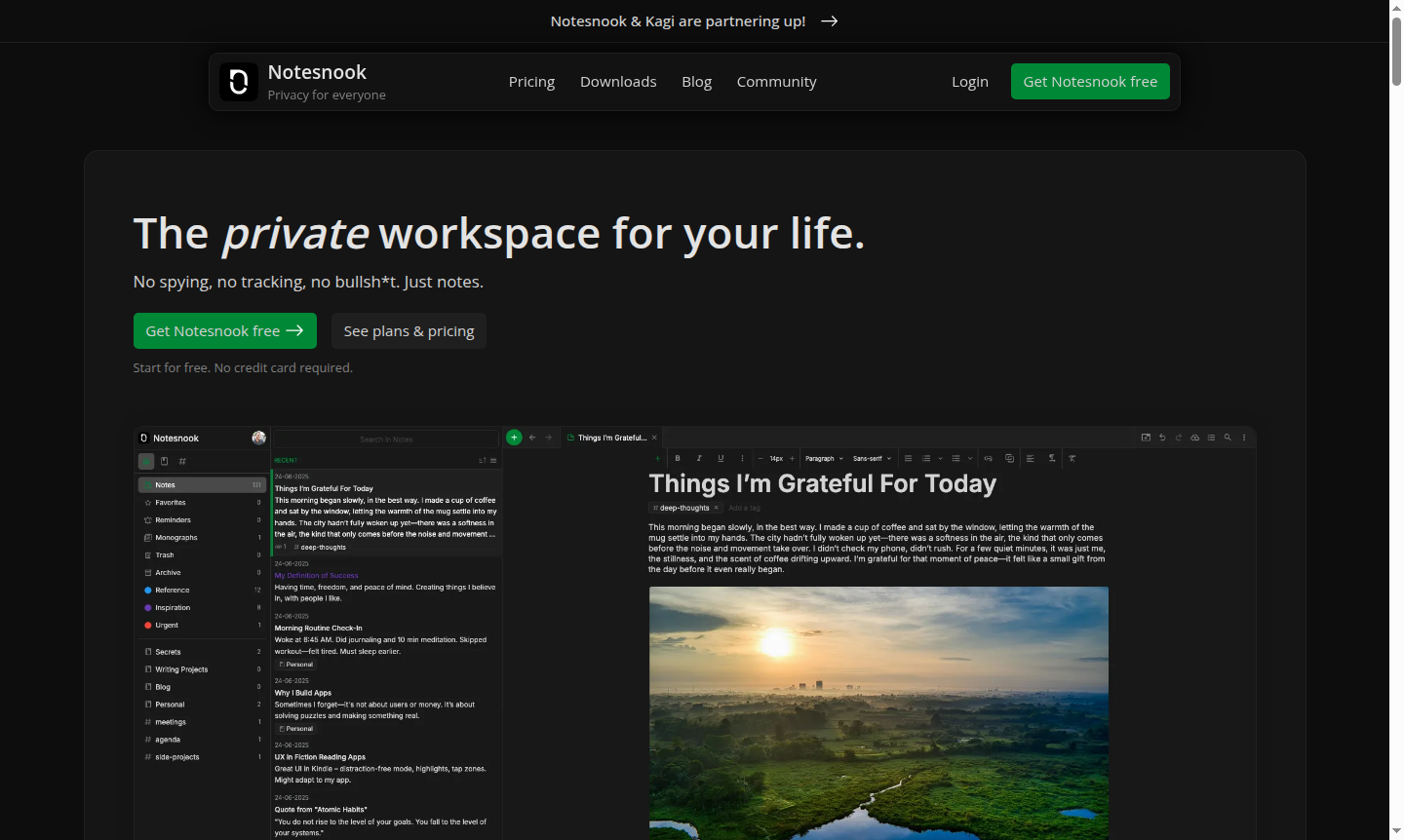The height and width of the screenshot is (840, 1404).
Task: Open the Tags section via the hash icon
Action: pos(182,461)
